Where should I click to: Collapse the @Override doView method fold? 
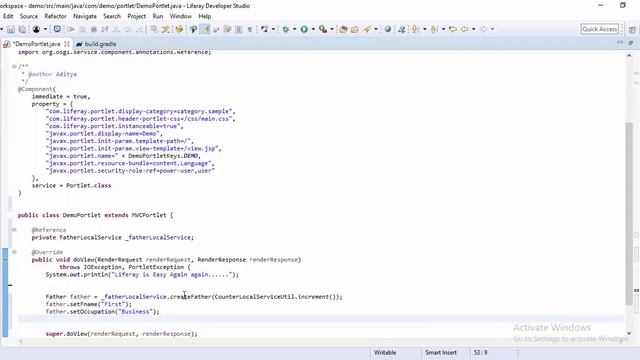click(x=14, y=252)
